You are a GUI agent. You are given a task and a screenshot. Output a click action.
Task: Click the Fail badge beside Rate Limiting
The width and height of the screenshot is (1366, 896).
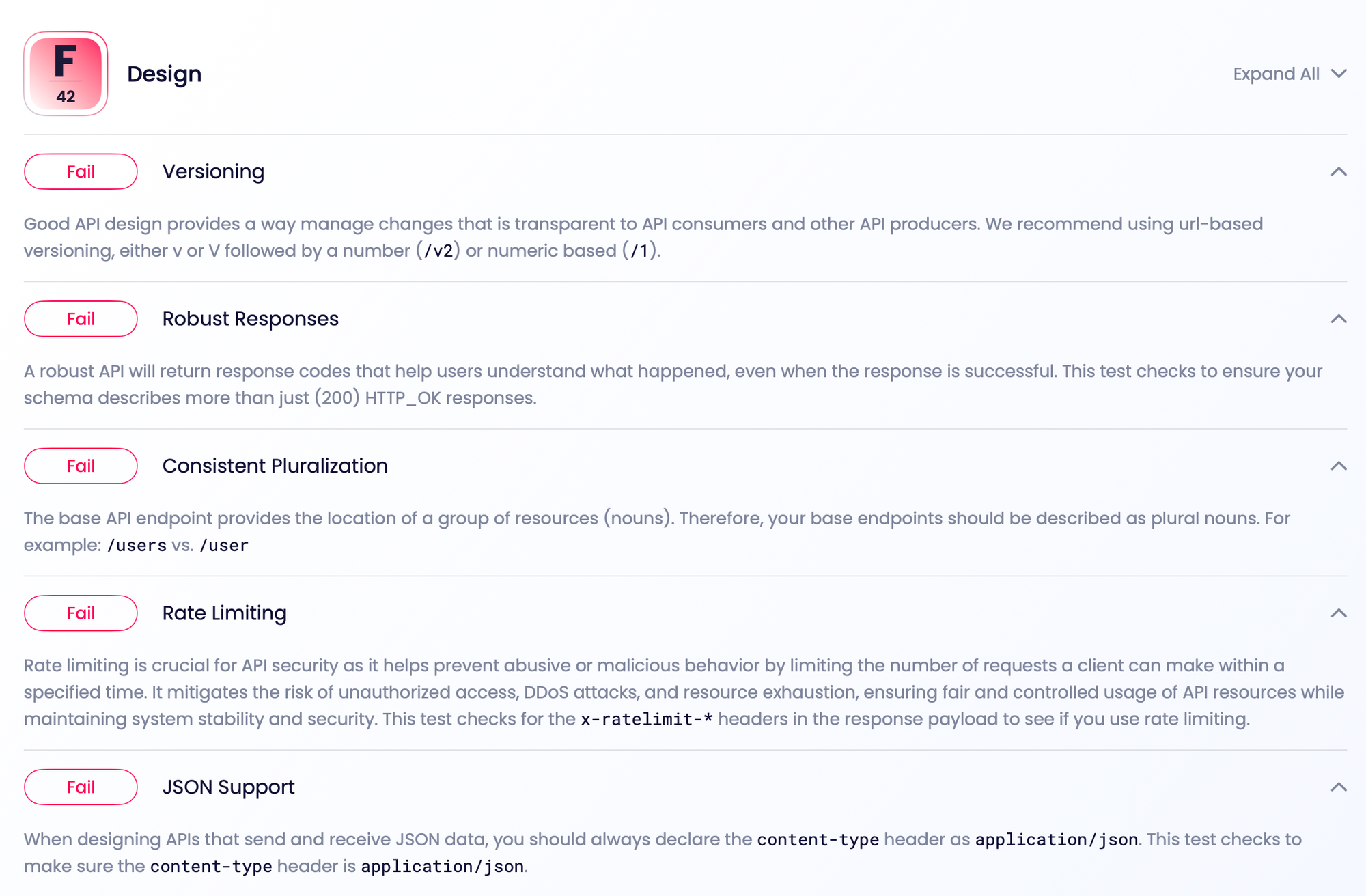click(x=81, y=613)
